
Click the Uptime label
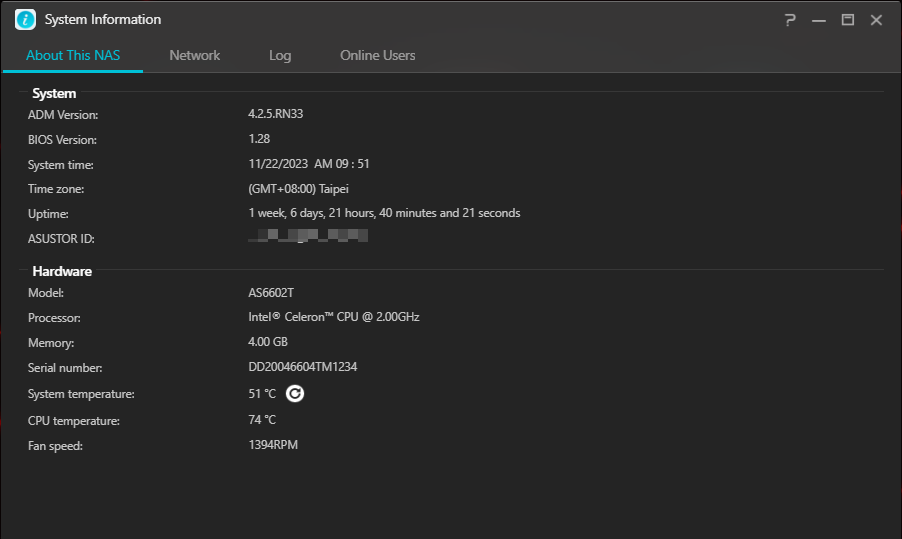(48, 214)
